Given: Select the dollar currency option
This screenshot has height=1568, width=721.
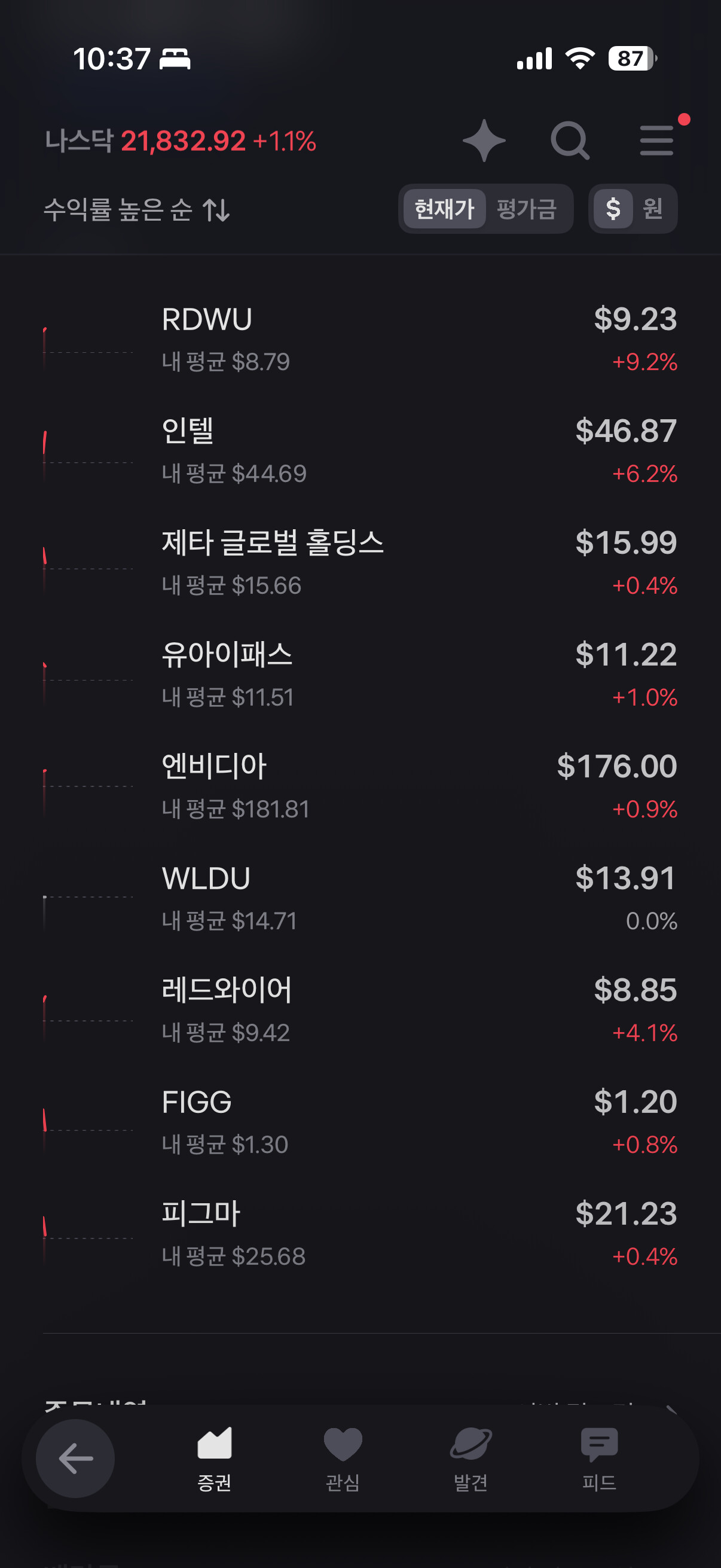Looking at the screenshot, I should pyautogui.click(x=613, y=209).
